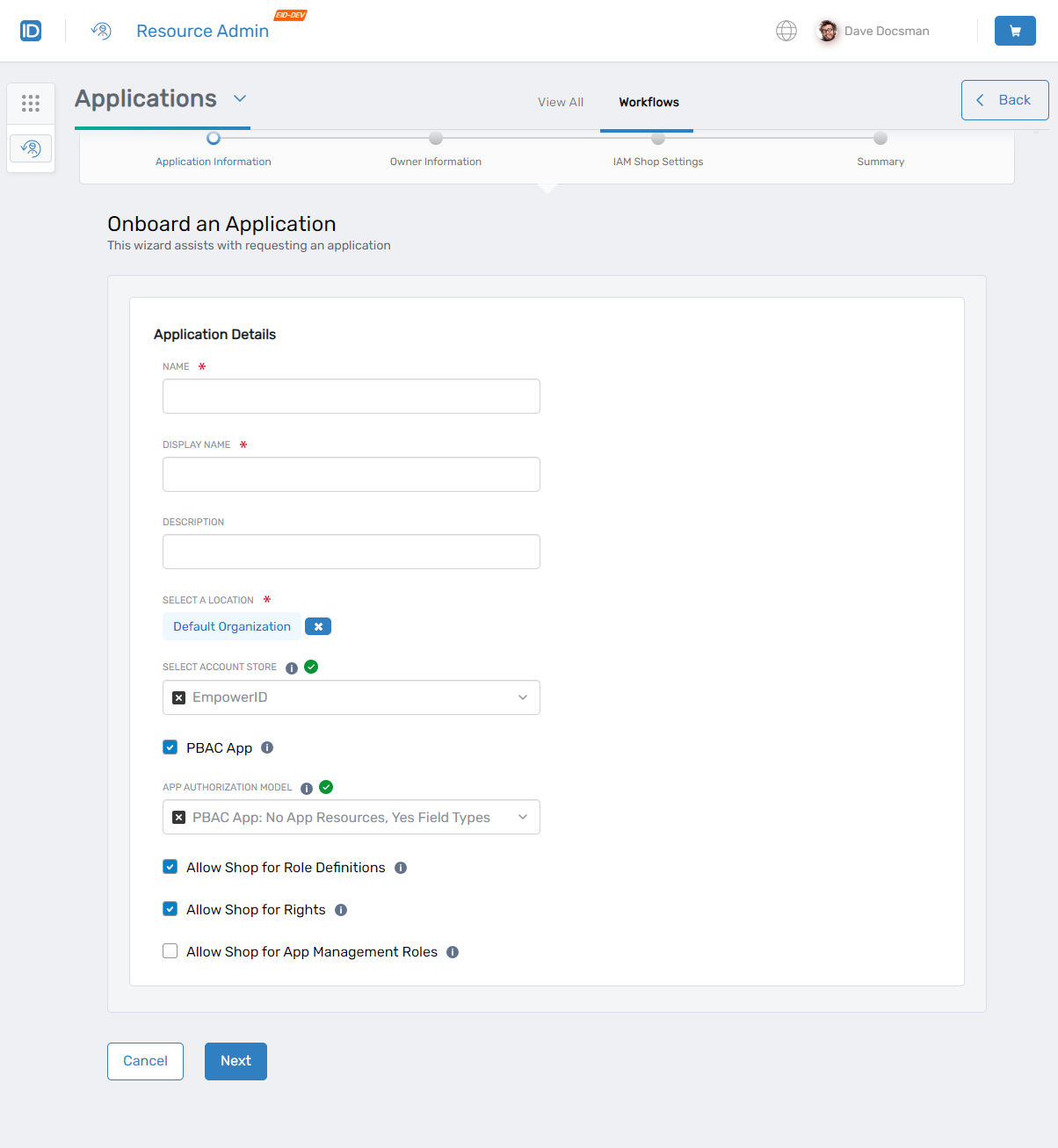This screenshot has width=1058, height=1148.
Task: Click the info icon beside Select Account Store
Action: pos(291,668)
